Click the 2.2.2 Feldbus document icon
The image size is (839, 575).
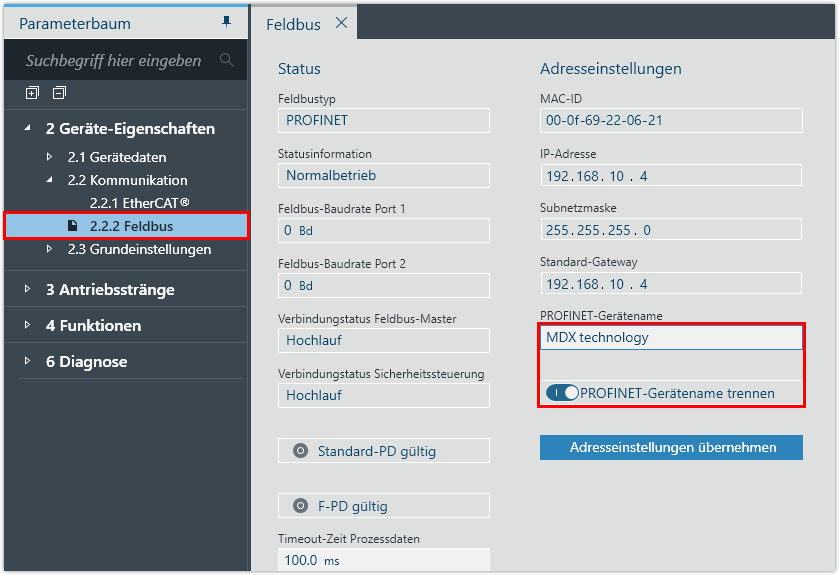tap(72, 226)
